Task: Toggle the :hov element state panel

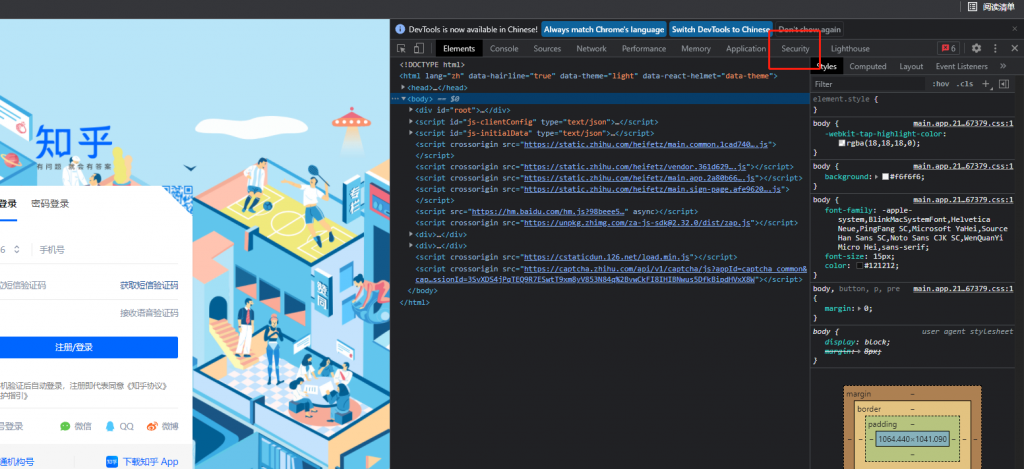Action: click(941, 84)
